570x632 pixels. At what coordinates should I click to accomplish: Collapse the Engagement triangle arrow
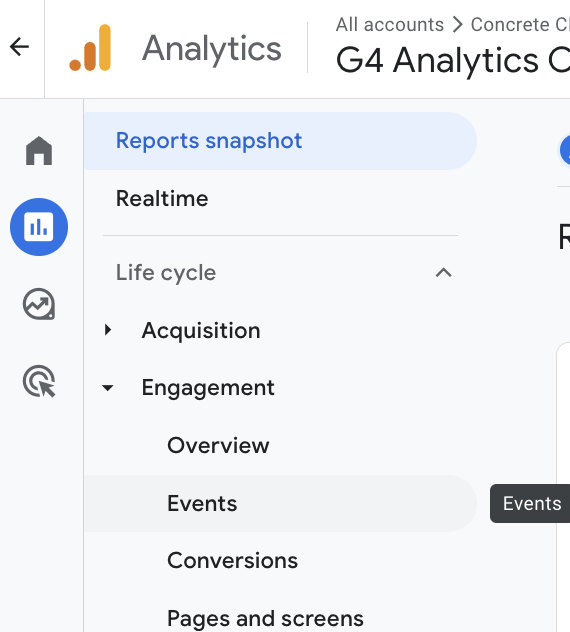(108, 388)
